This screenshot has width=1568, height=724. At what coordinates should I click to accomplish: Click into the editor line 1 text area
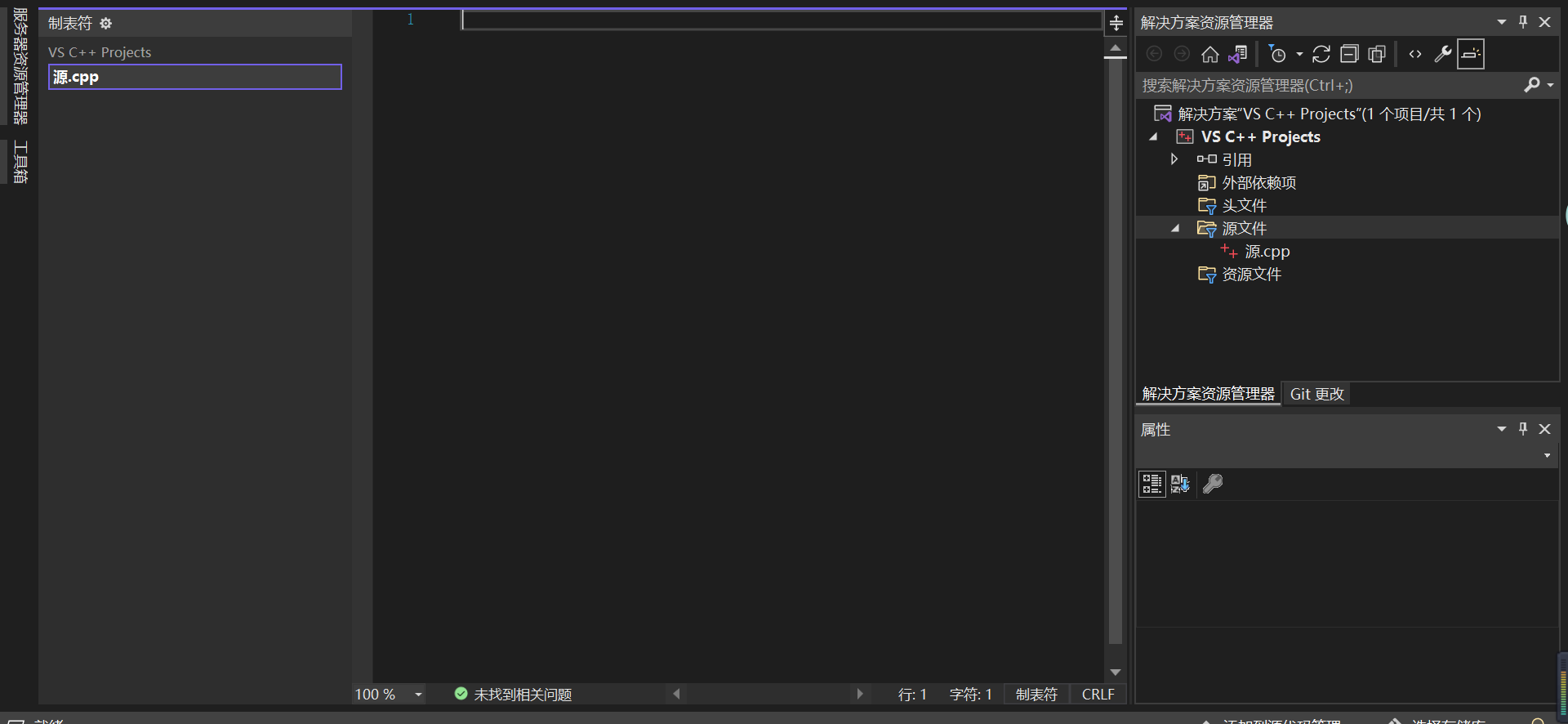782,20
